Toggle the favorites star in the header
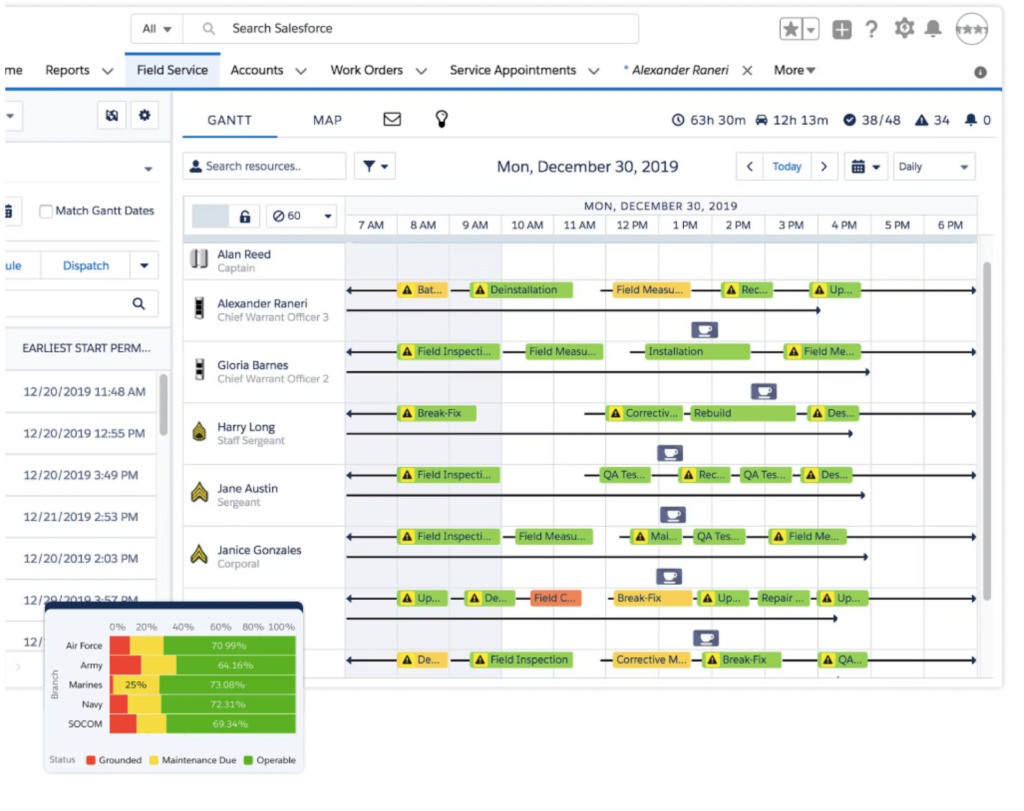Viewport: 1024px width, 811px height. (789, 28)
